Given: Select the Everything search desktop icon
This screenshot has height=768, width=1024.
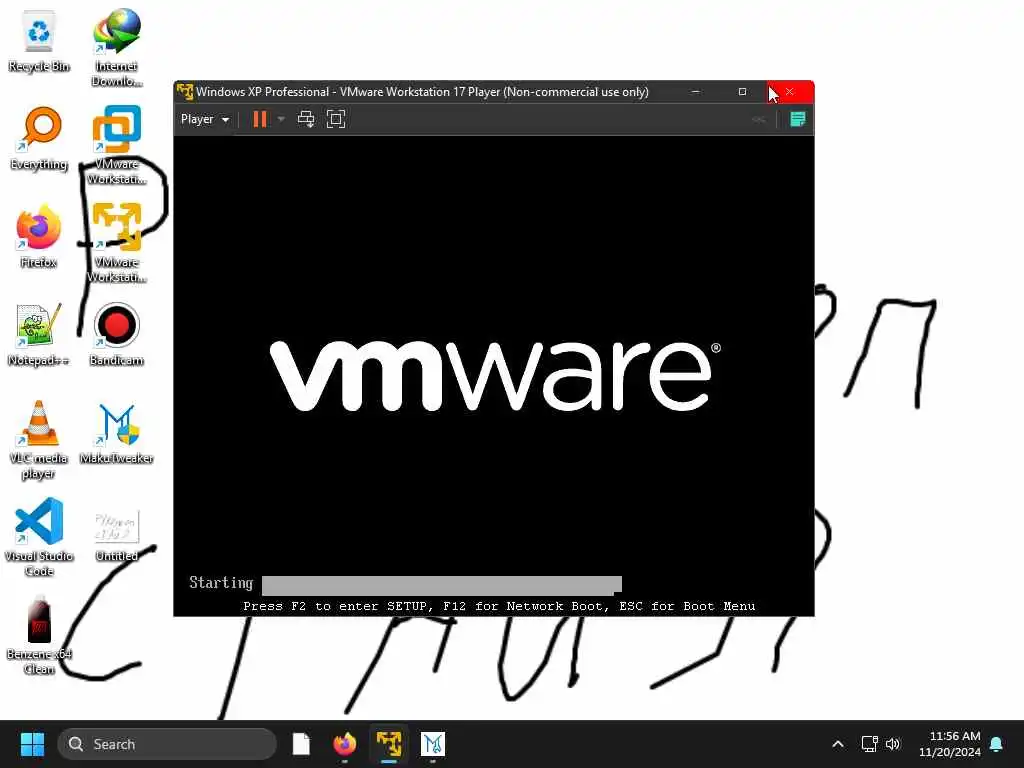Looking at the screenshot, I should tap(39, 139).
